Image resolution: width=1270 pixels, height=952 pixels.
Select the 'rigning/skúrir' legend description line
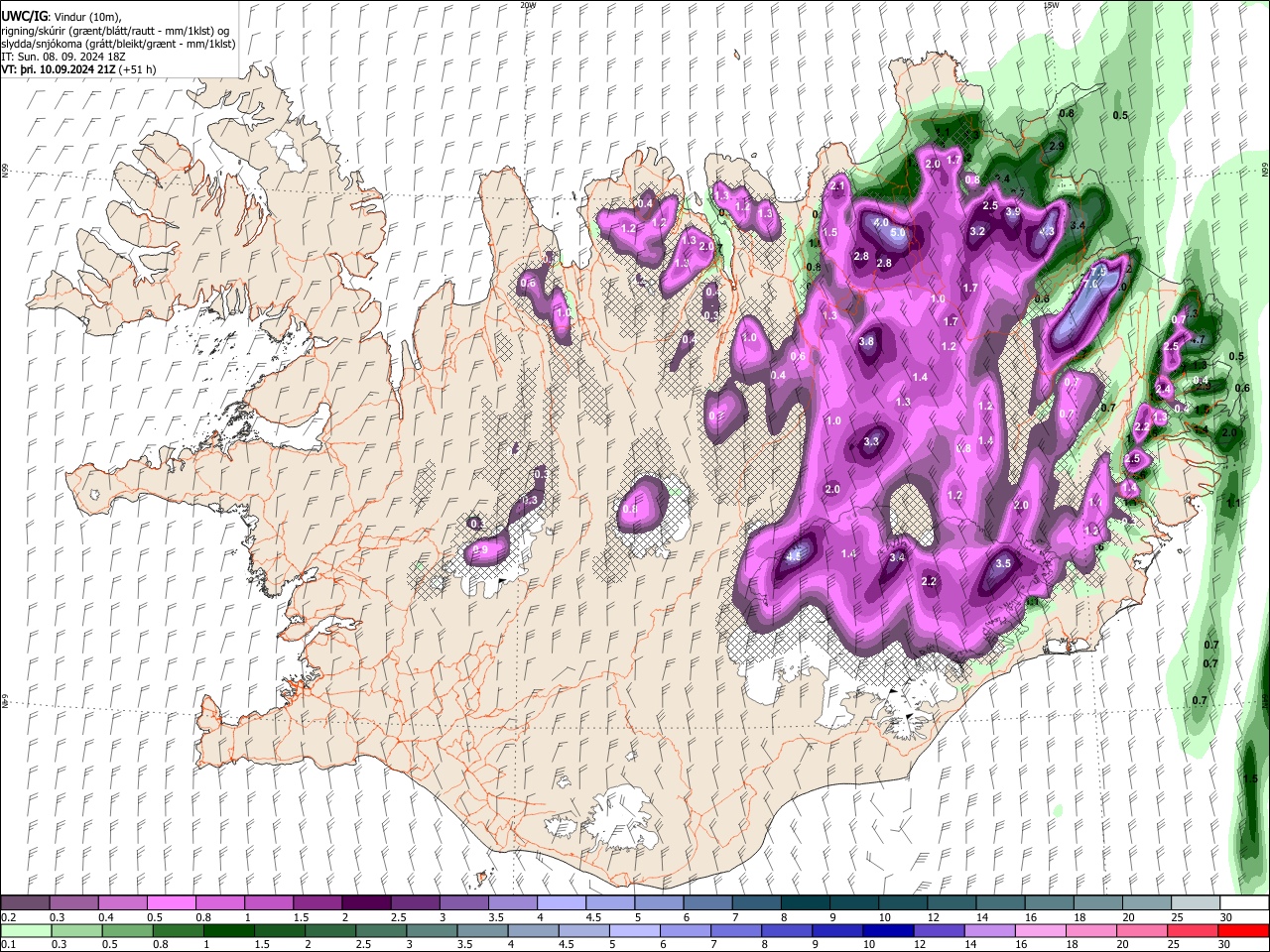(115, 30)
